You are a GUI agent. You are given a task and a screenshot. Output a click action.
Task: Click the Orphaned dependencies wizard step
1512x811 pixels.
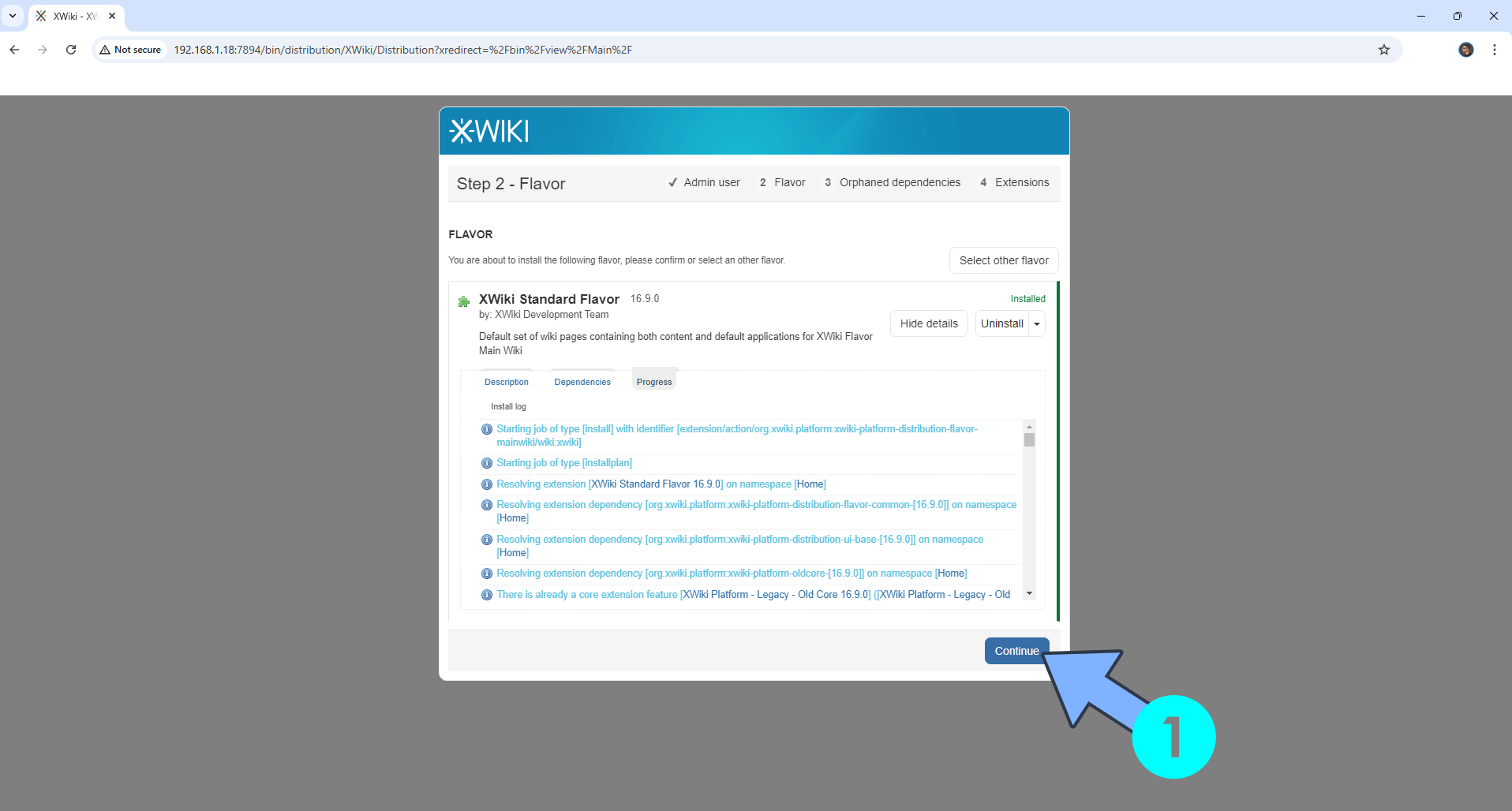892,182
